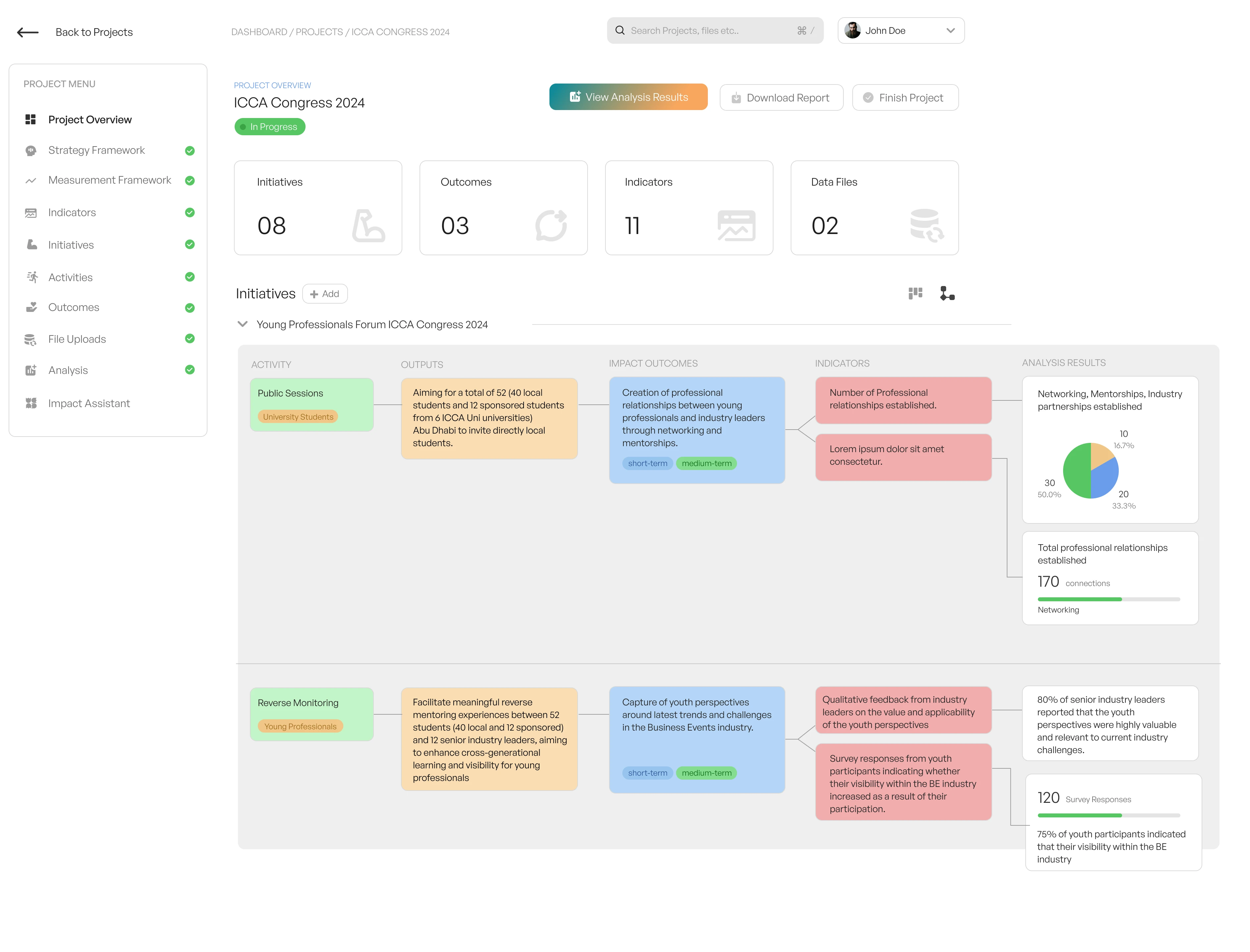Click Analysis completed checkmark
Screen dimensions: 1250x952
pos(190,370)
